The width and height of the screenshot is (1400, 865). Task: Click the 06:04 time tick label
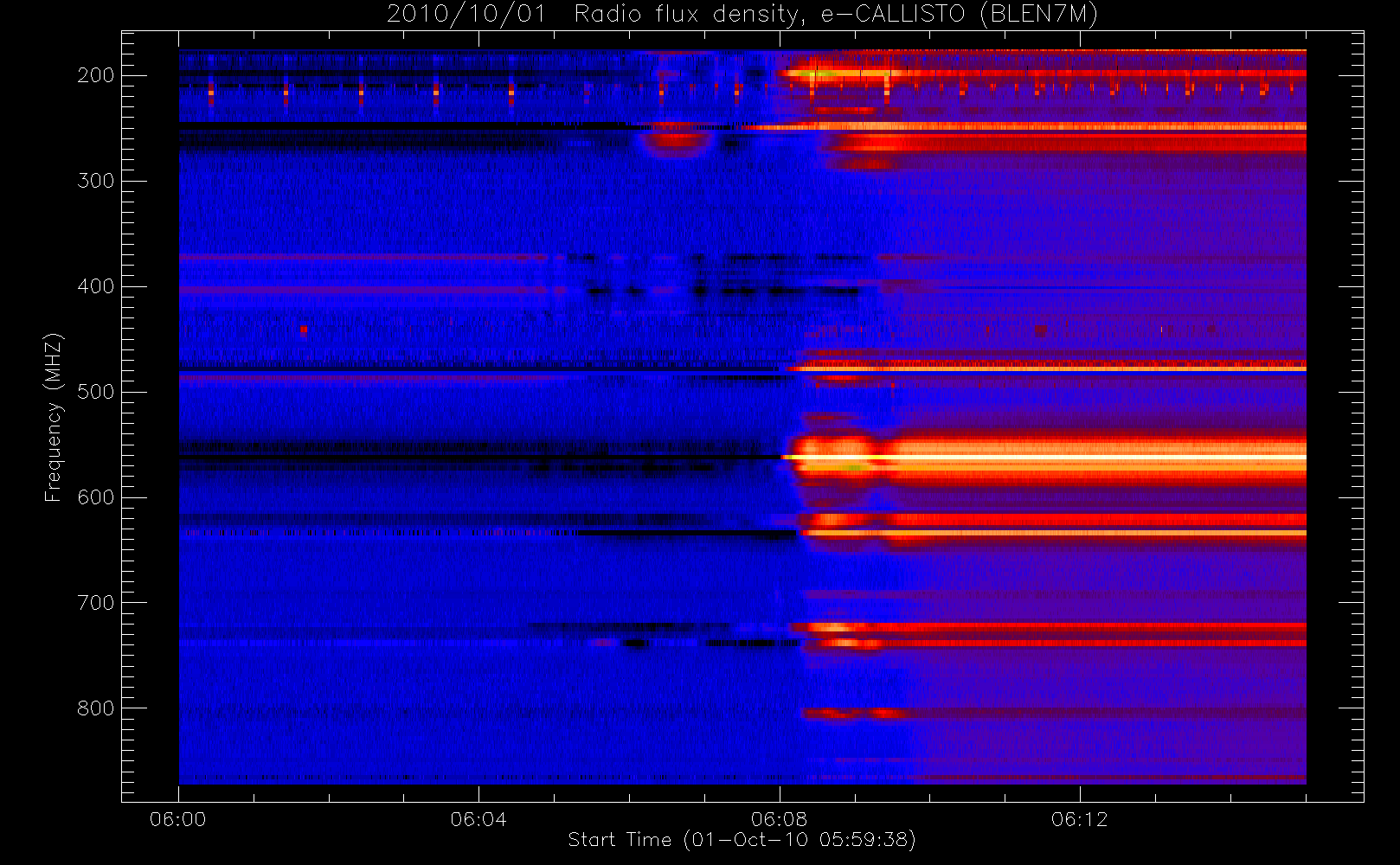[478, 819]
